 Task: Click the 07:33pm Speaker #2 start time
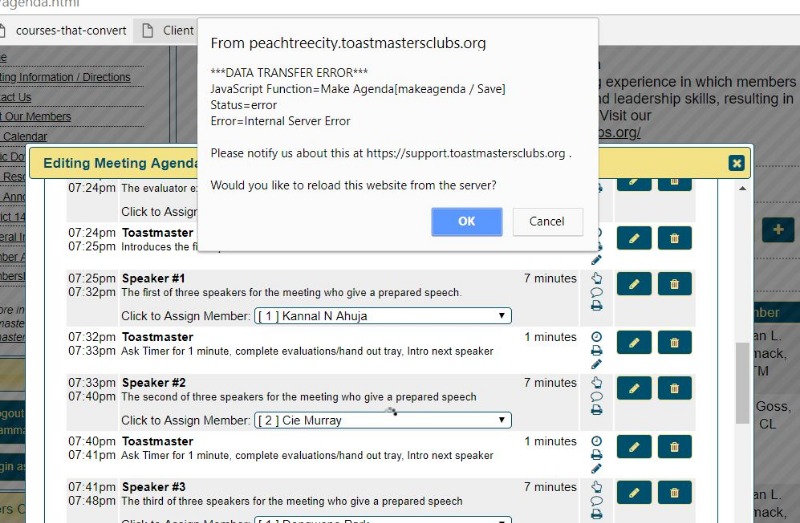click(92, 383)
